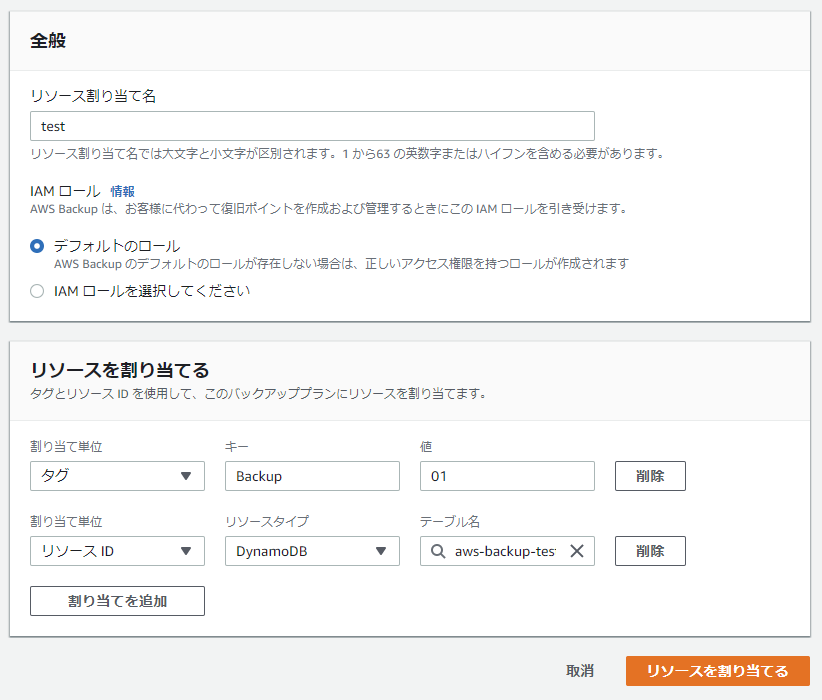822x700 pixels.
Task: Click the arrow icon beside タグ
Action: [186, 476]
